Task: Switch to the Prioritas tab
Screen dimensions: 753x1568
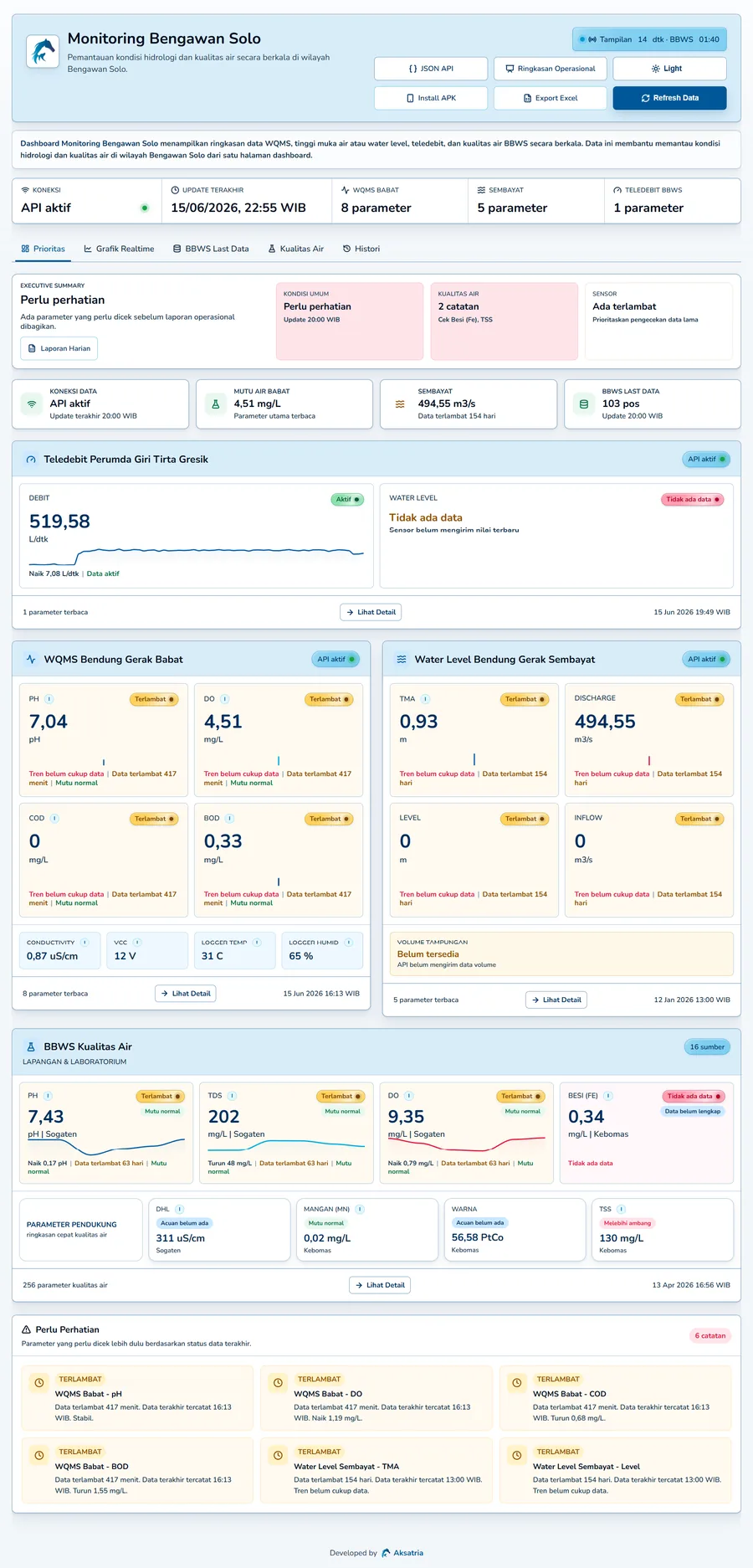Action: tap(44, 249)
